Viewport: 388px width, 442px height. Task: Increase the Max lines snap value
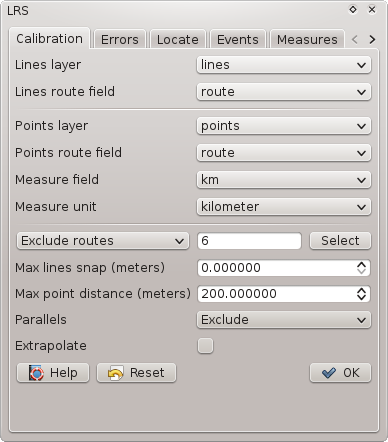click(x=362, y=264)
